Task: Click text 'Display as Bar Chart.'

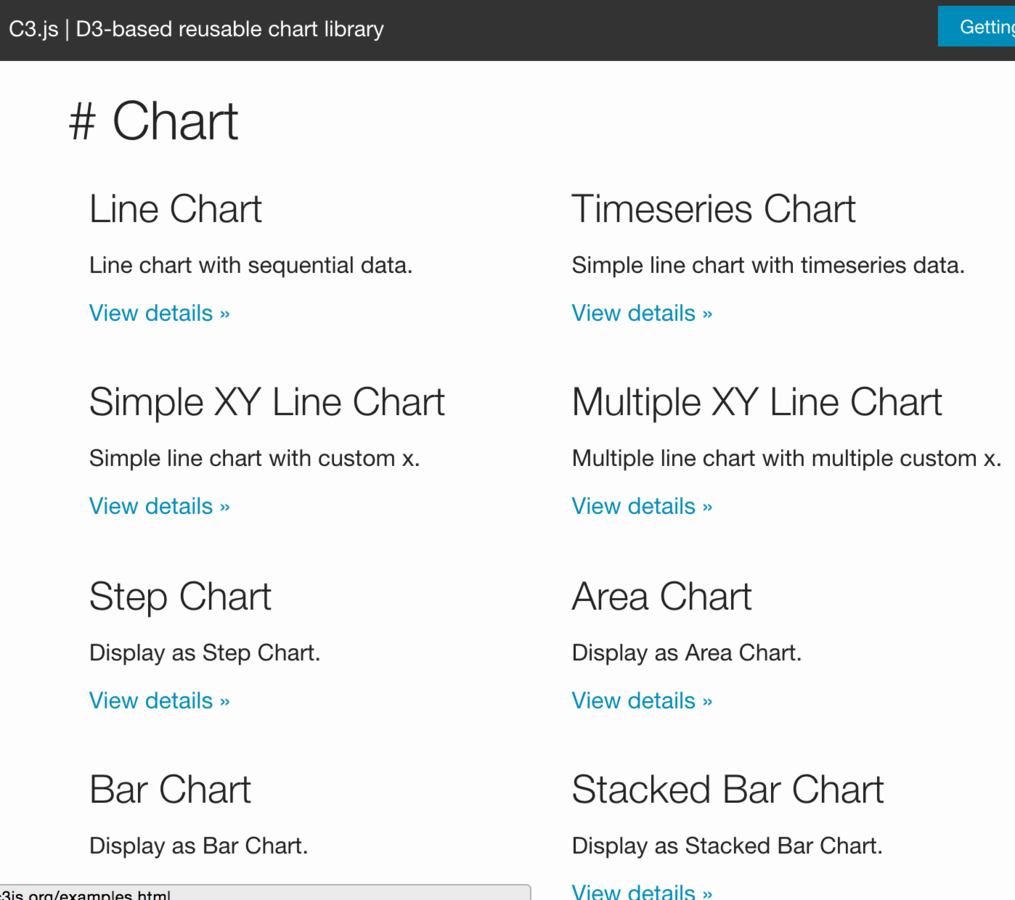Action: 198,846
